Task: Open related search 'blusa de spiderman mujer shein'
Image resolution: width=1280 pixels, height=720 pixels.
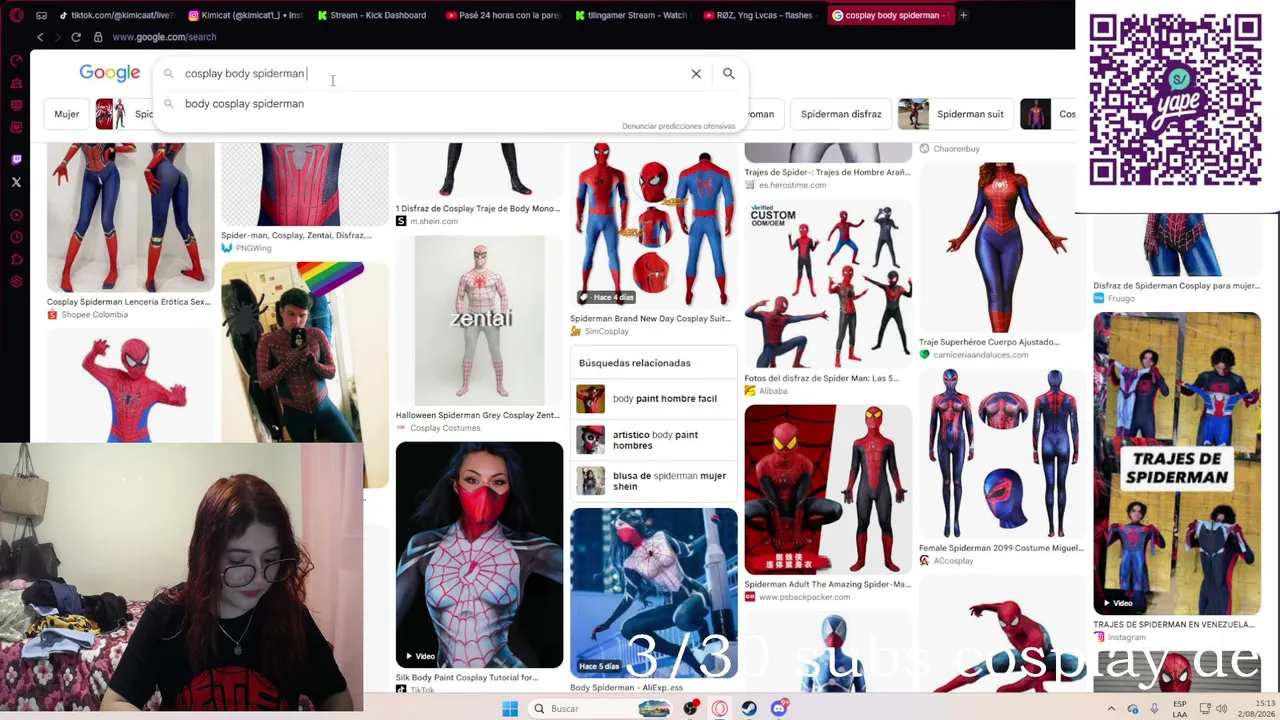Action: (654, 481)
